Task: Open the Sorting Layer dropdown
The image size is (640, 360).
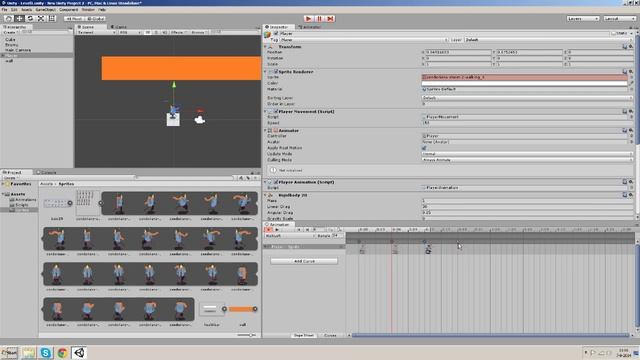Action: tap(527, 98)
